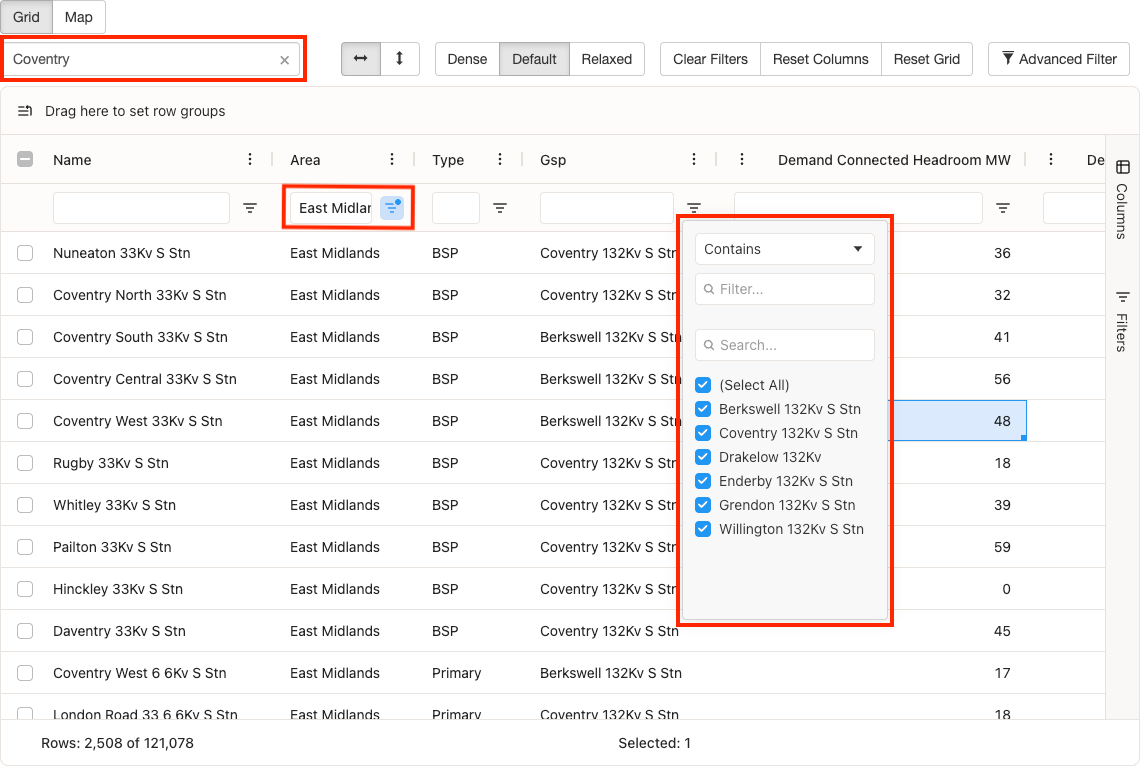Clear the Coventry search with the x icon
This screenshot has width=1140, height=766.
tap(284, 59)
